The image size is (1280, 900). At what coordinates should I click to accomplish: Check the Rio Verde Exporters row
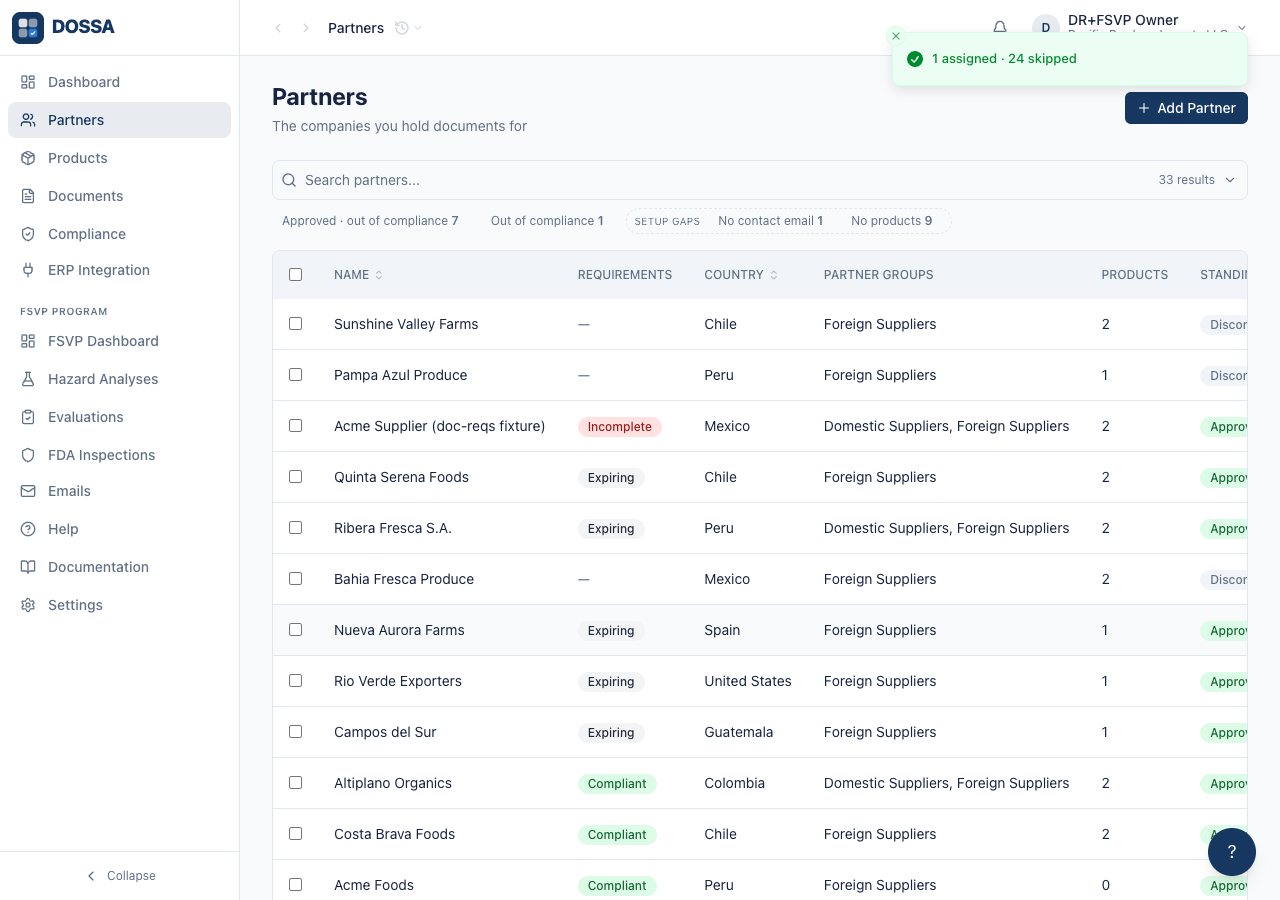(295, 680)
